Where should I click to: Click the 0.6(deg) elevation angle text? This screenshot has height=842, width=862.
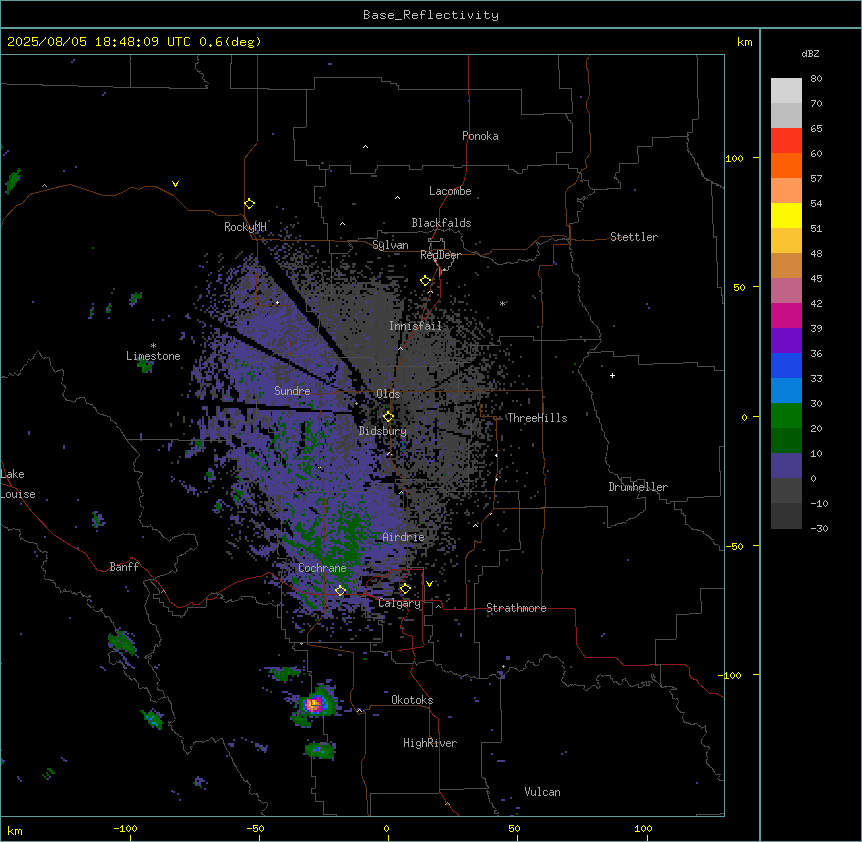pos(230,42)
